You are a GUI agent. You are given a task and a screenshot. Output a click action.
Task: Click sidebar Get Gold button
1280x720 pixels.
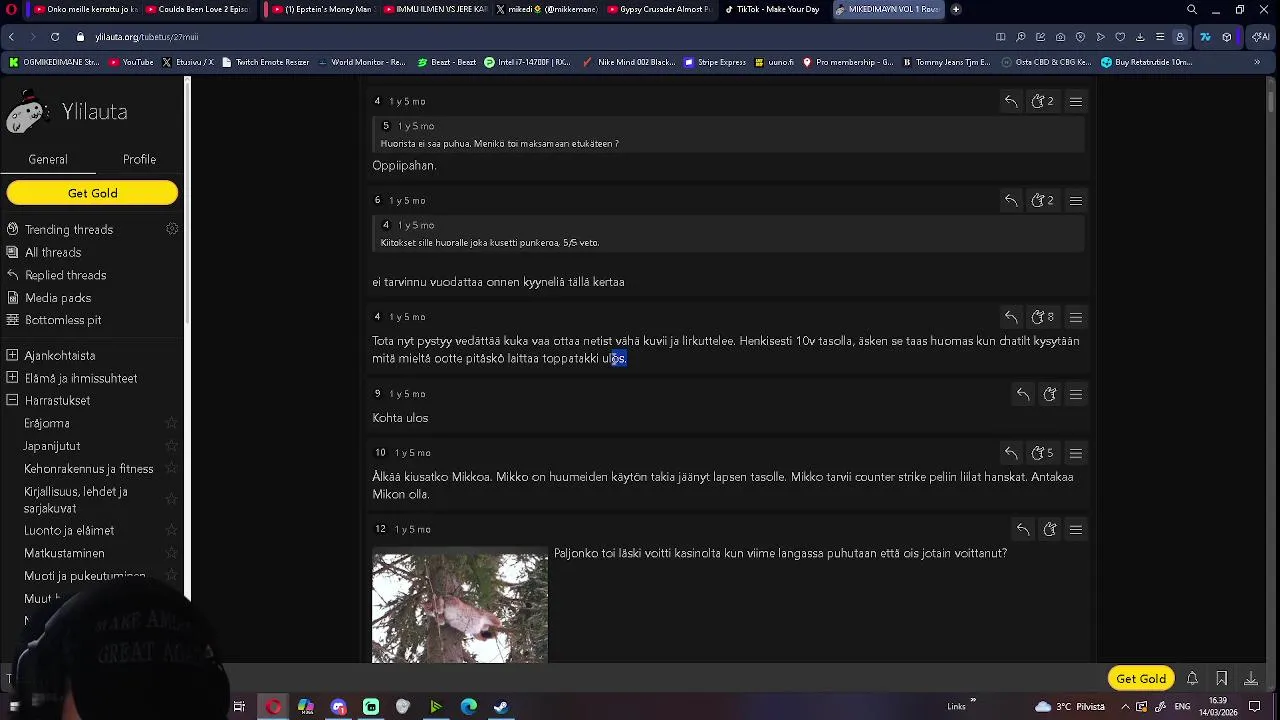[x=92, y=193]
